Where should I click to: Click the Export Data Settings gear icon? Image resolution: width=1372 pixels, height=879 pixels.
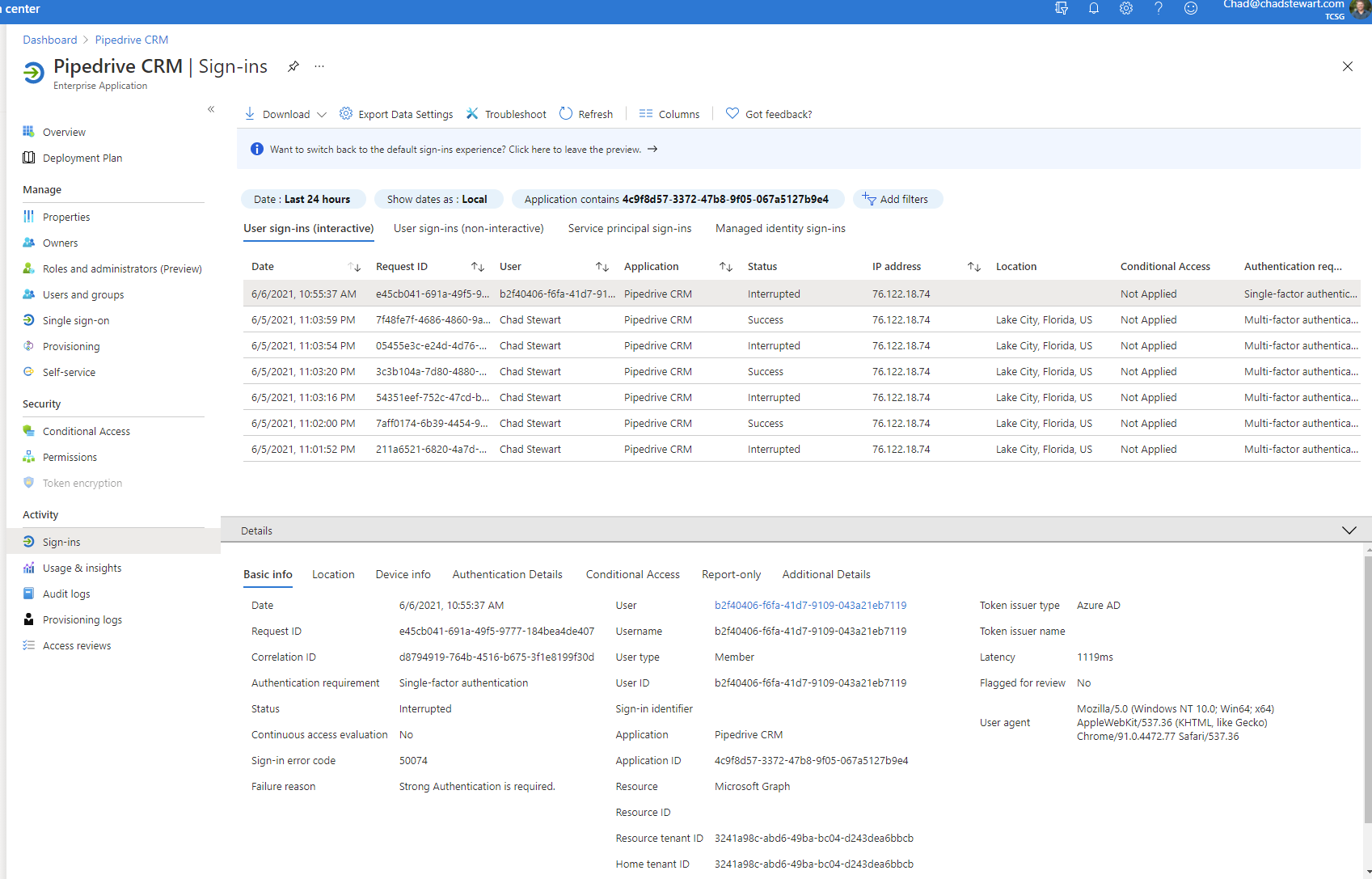tap(346, 114)
